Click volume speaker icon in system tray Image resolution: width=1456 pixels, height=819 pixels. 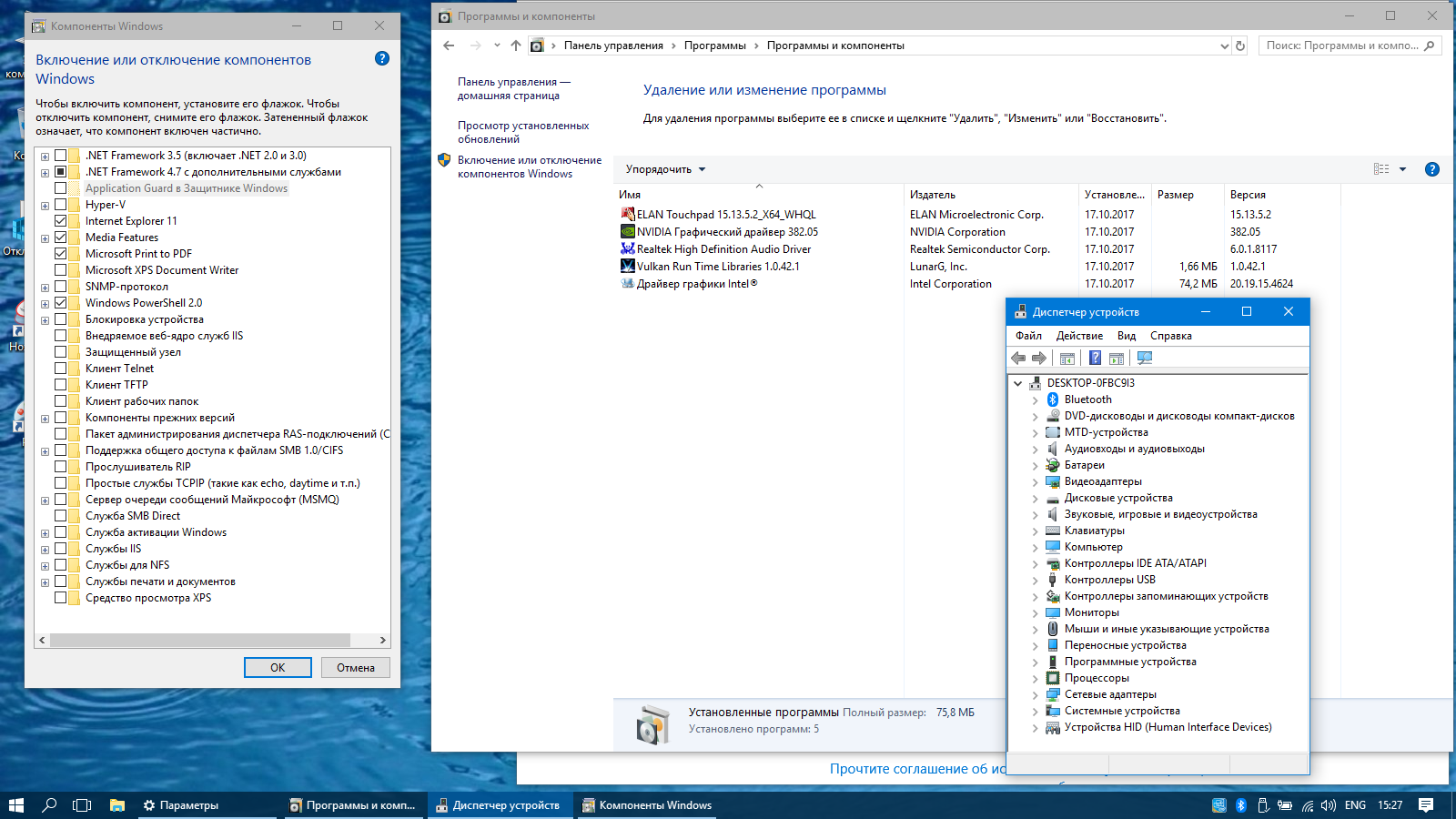coord(1329,805)
